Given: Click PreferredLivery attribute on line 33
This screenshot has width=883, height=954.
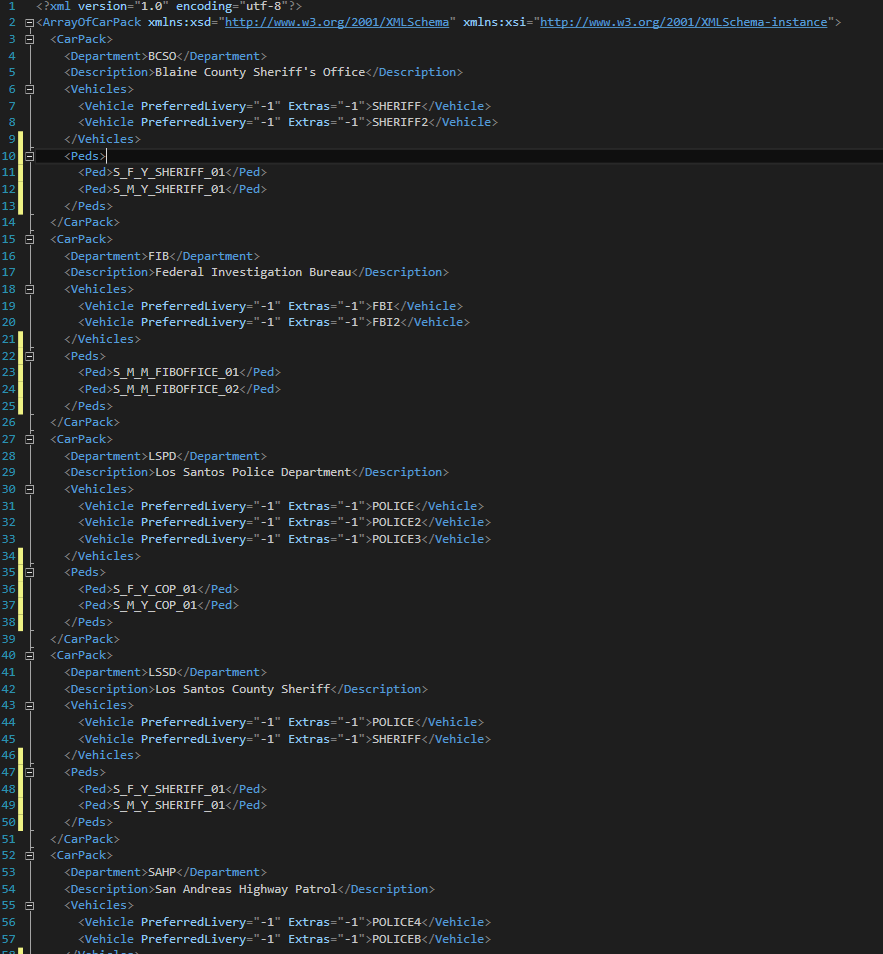Looking at the screenshot, I should coord(194,539).
